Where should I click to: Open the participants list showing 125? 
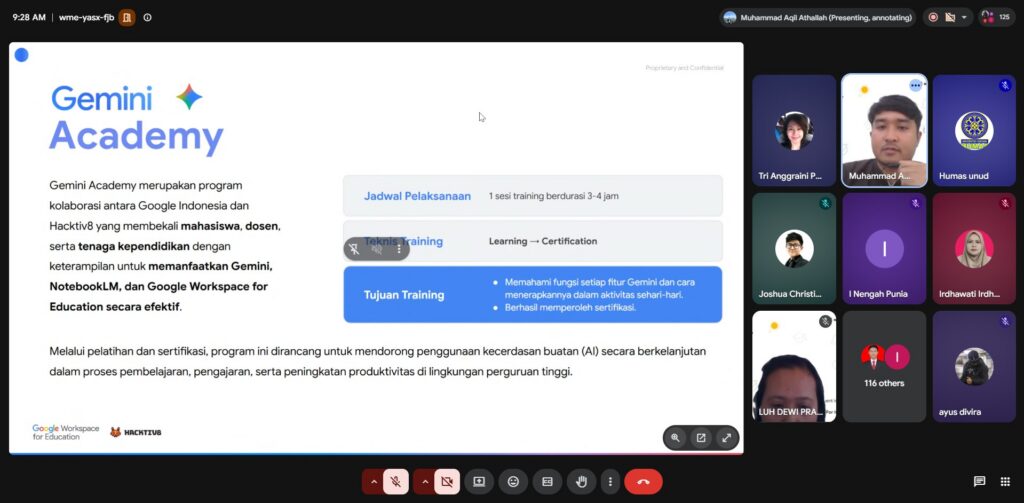pos(997,18)
